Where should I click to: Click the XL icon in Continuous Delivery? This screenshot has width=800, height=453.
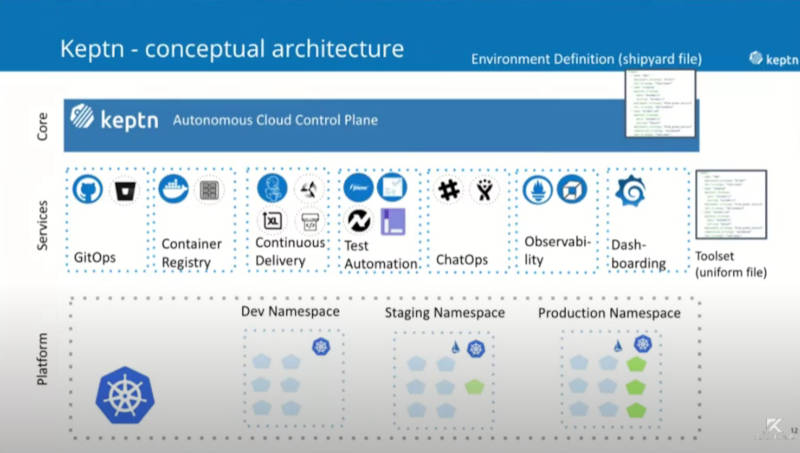(272, 220)
